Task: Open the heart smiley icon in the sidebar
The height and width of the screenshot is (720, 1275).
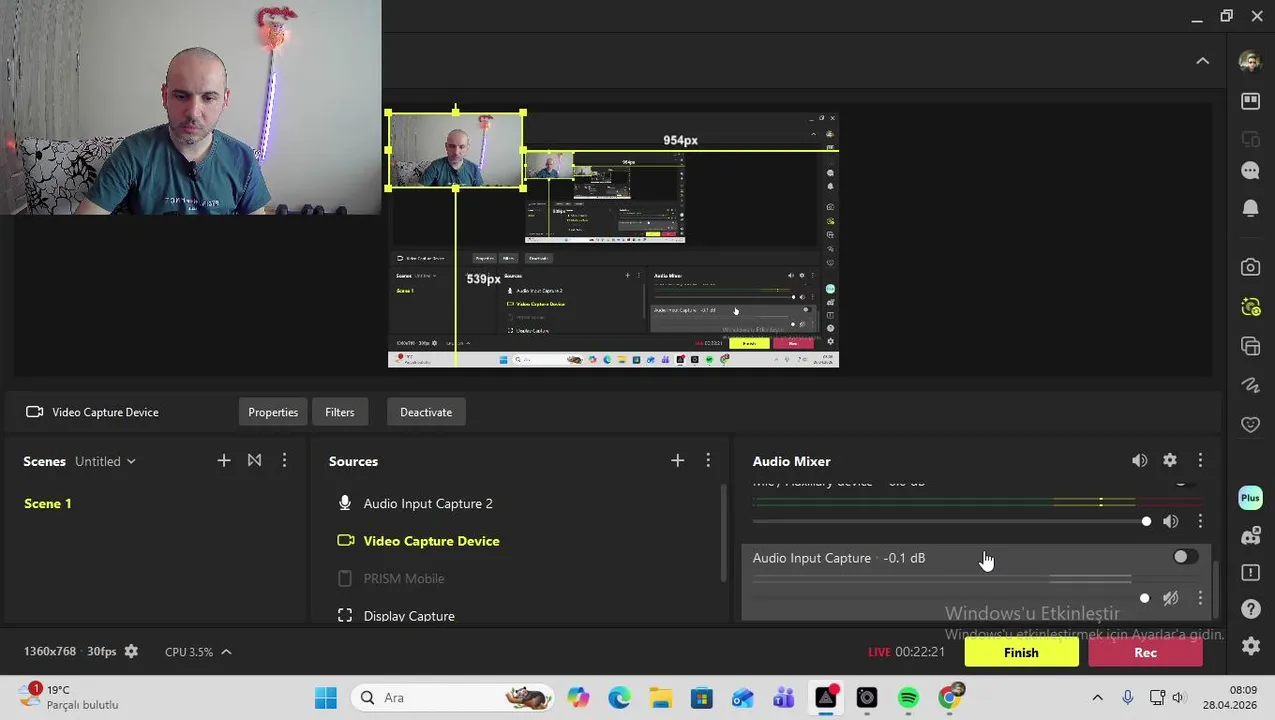Action: [x=1250, y=424]
